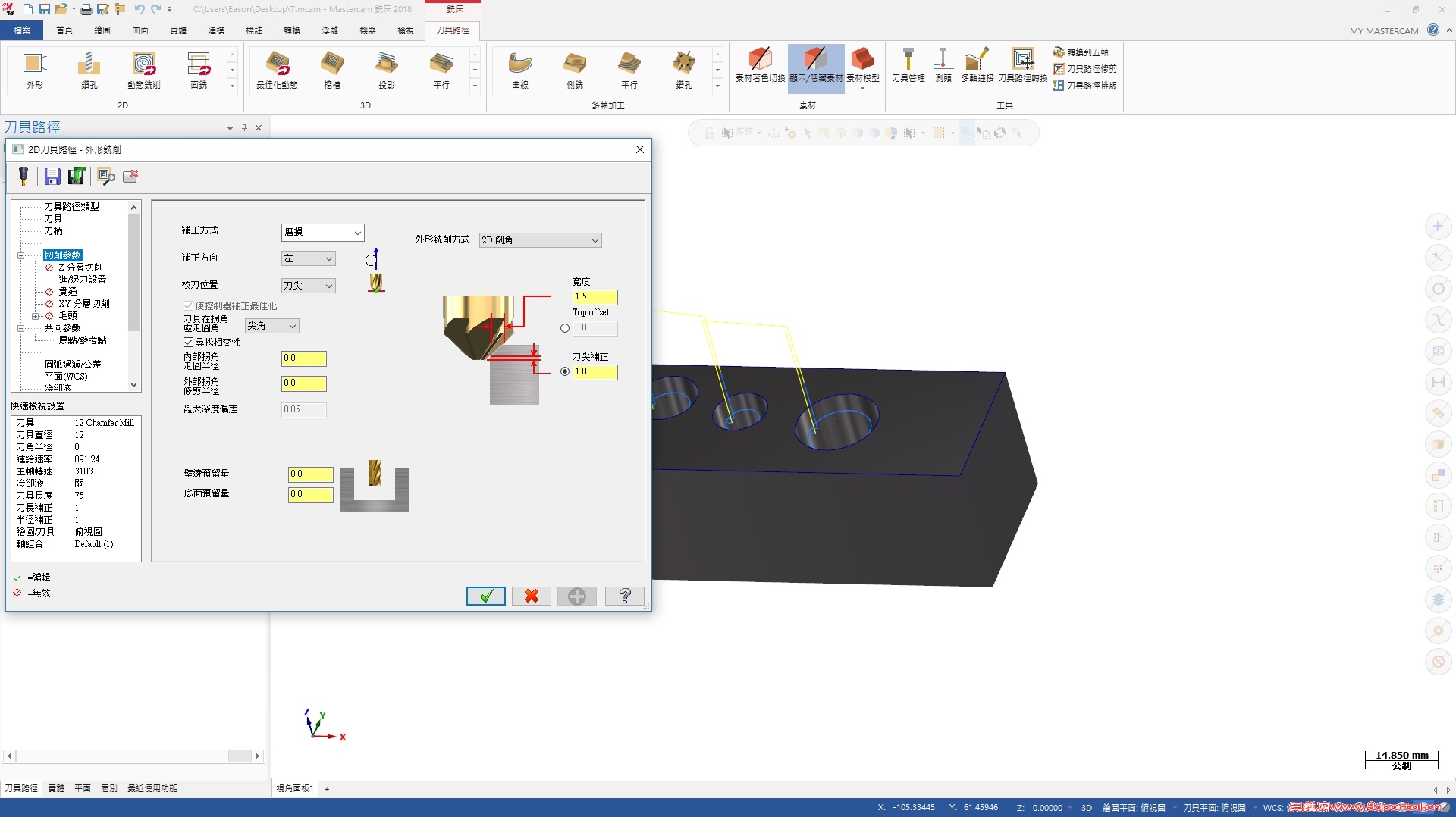The height and width of the screenshot is (817, 1456).
Task: Open 補正方式 dropdown
Action: (x=323, y=233)
